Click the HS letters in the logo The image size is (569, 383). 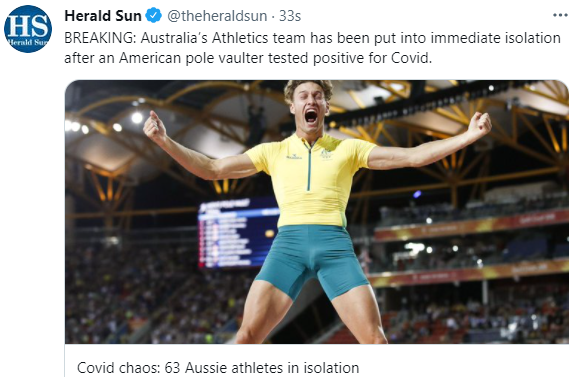click(x=28, y=26)
